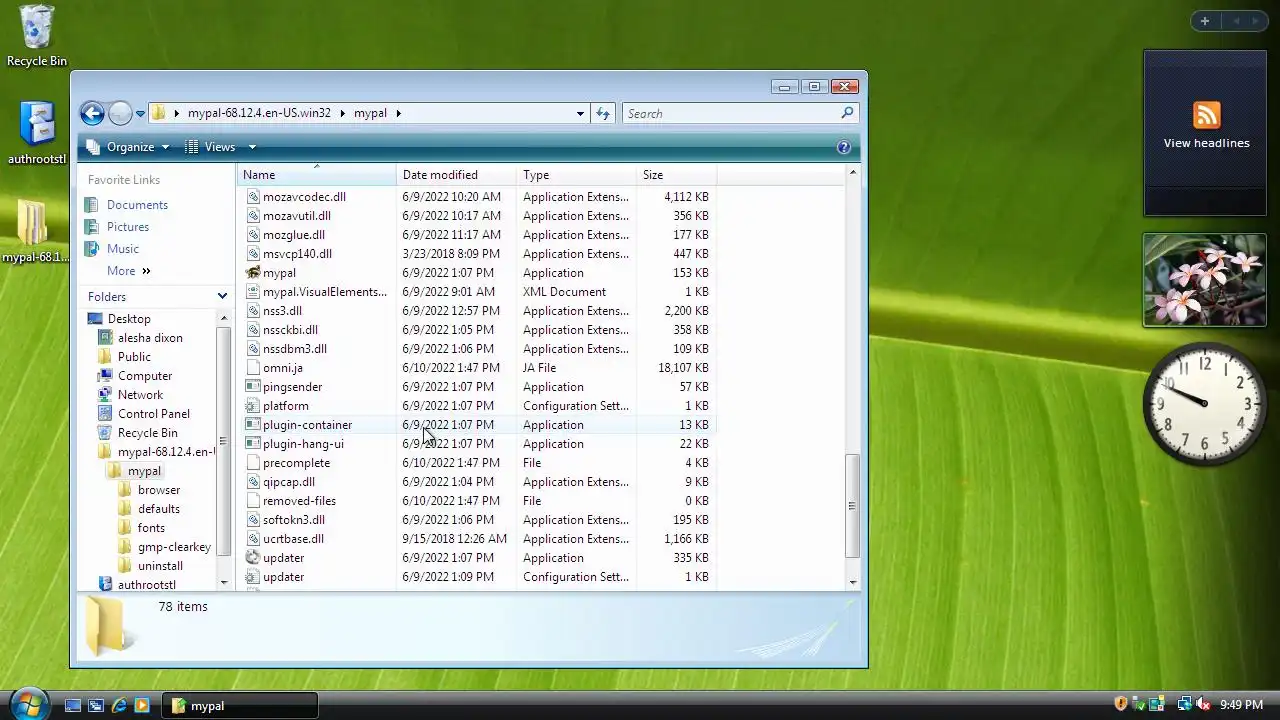Launch Internet Explorer from quick launch
This screenshot has height=720, width=1280.
click(119, 706)
